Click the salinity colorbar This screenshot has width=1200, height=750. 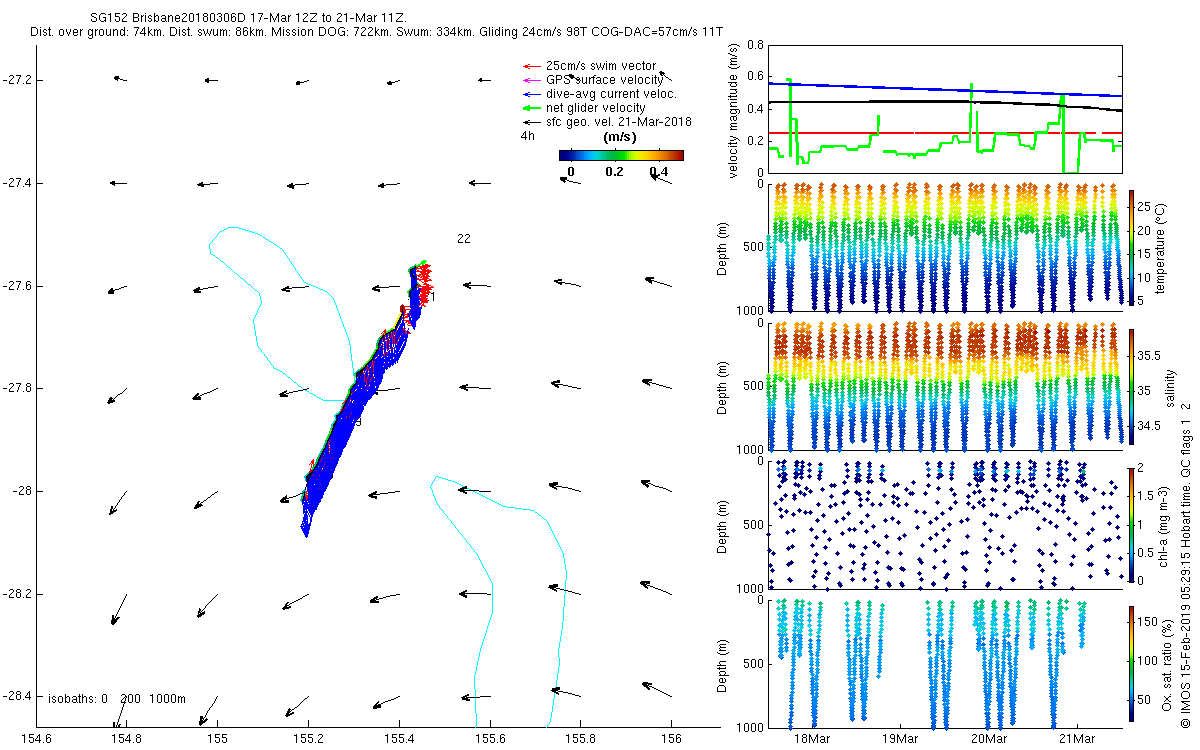[x=1131, y=386]
